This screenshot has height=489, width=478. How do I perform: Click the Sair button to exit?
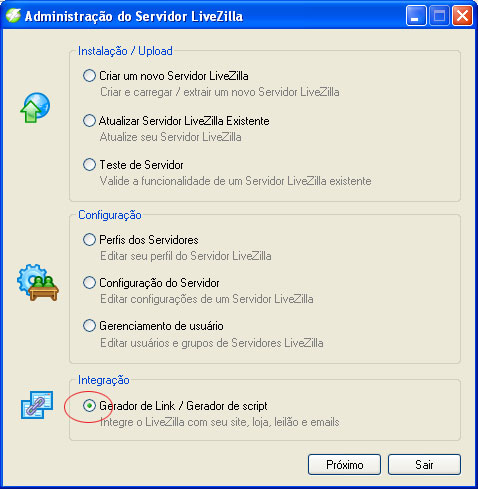(424, 464)
